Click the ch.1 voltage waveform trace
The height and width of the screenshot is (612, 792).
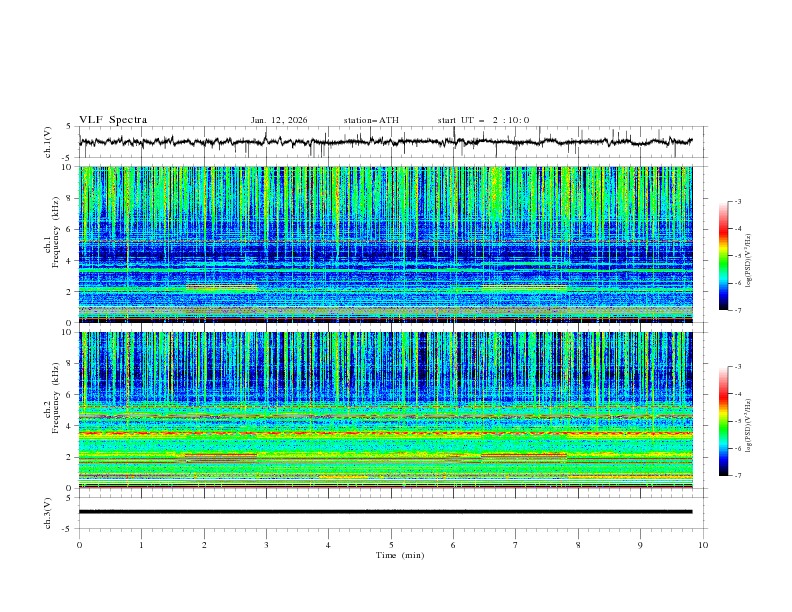(x=385, y=142)
